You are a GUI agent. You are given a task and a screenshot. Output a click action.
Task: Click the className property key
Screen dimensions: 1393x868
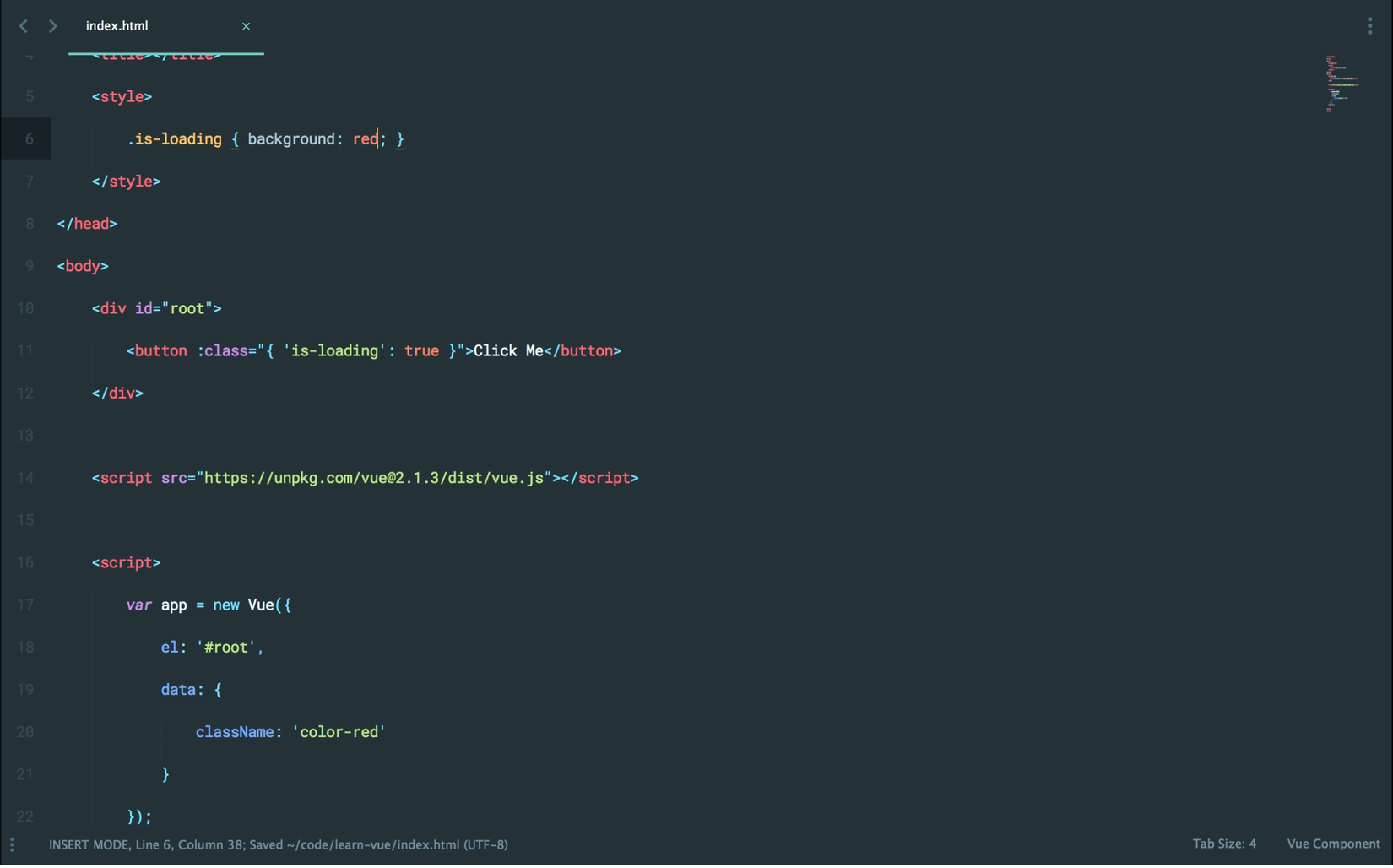click(x=235, y=731)
